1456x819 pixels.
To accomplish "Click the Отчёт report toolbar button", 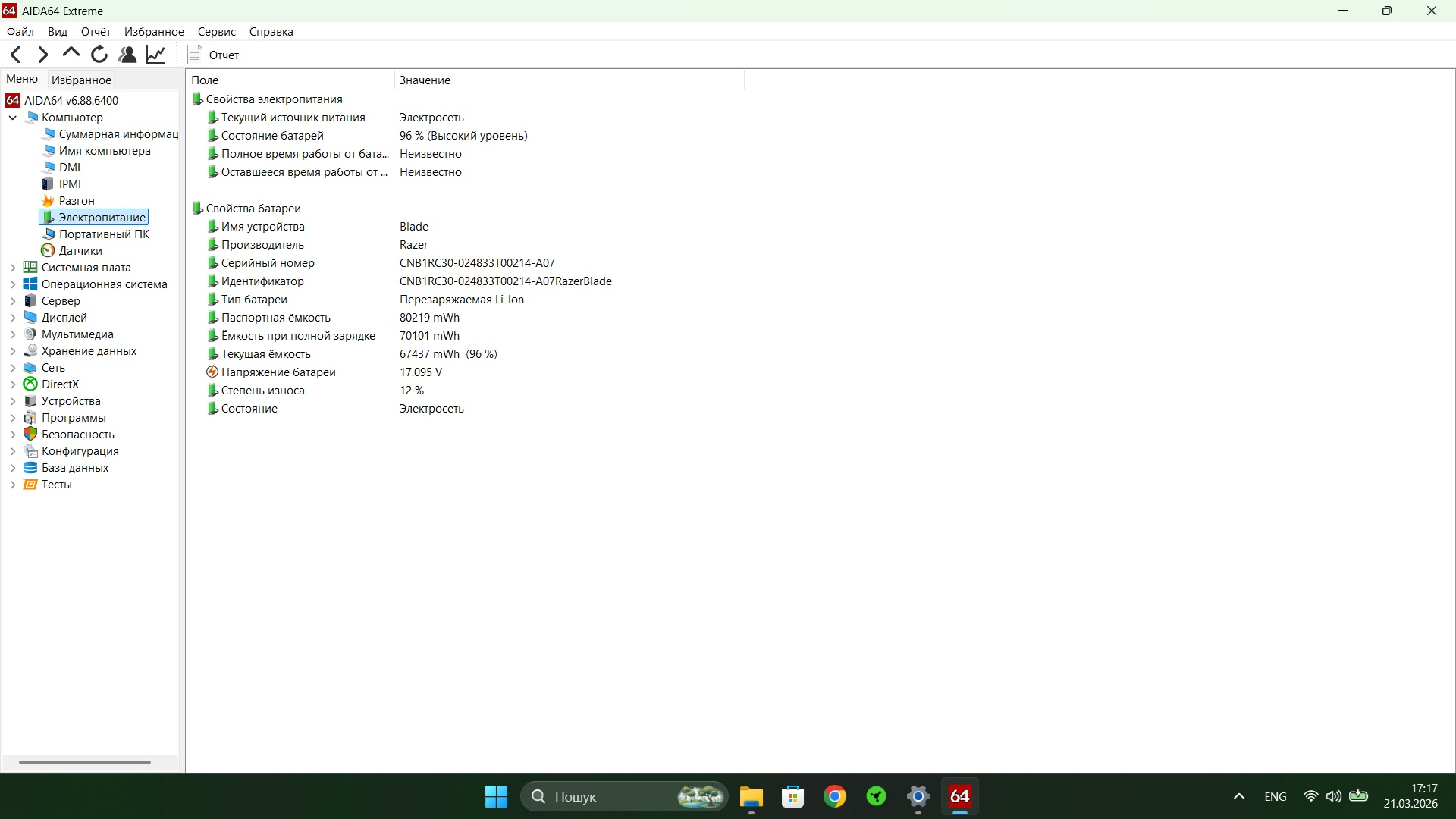I will (214, 55).
